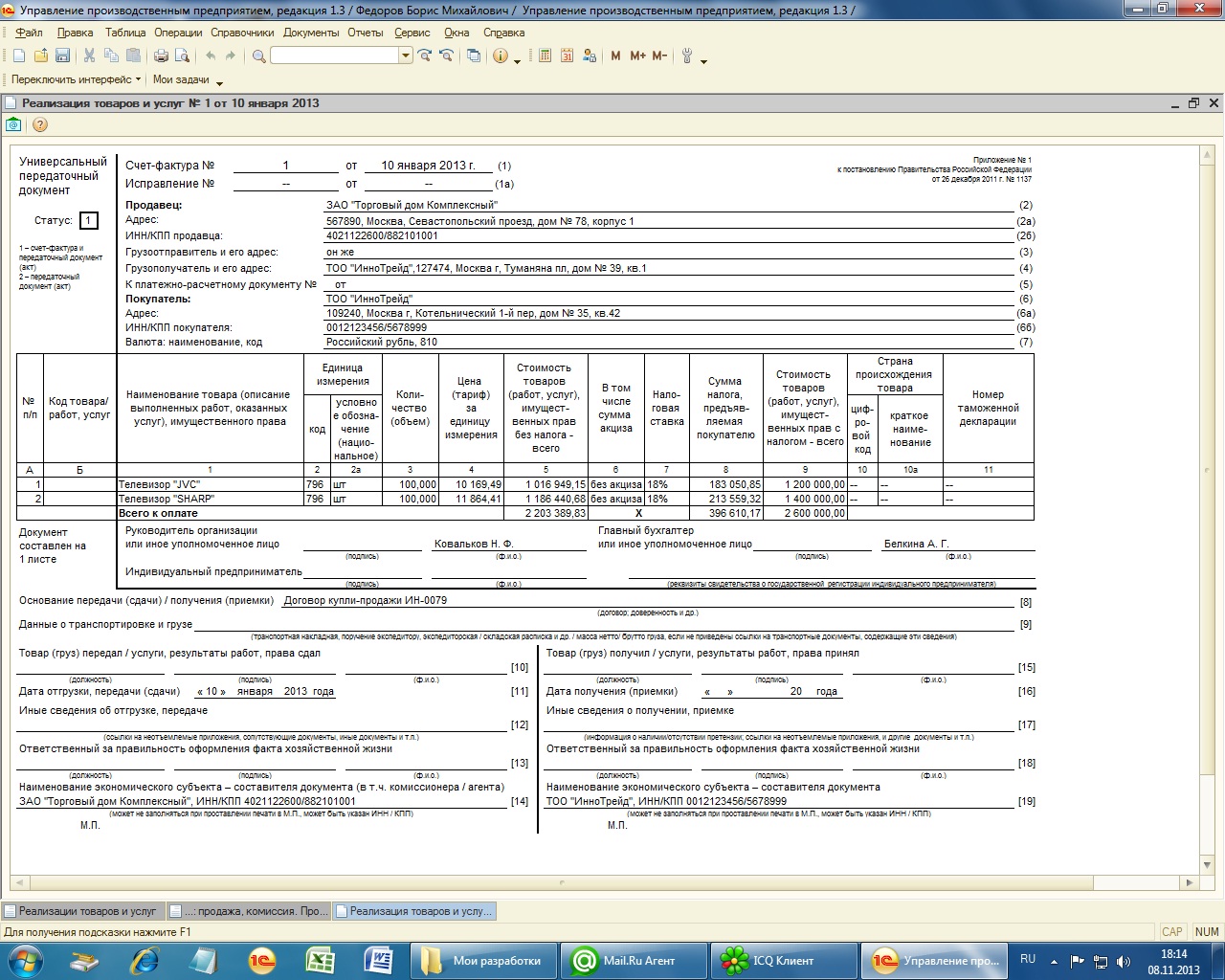Click the Мои задачи button
Image resolution: width=1225 pixels, height=980 pixels.
[x=181, y=79]
